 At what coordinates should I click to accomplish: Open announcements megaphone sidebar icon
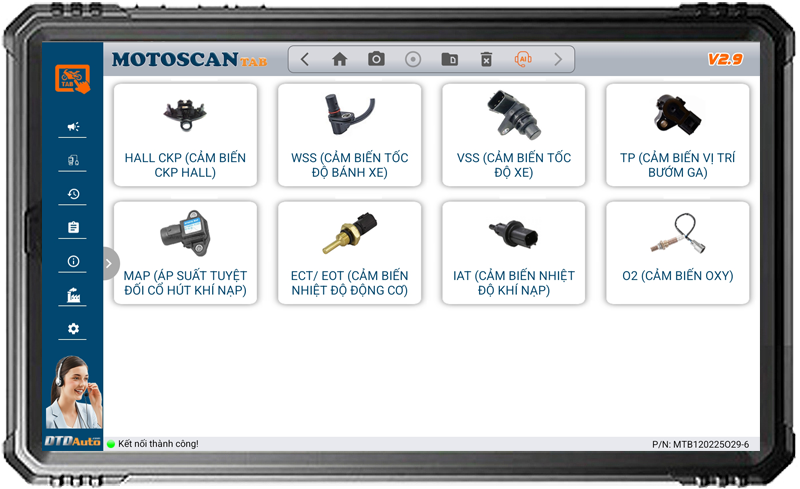tap(73, 127)
